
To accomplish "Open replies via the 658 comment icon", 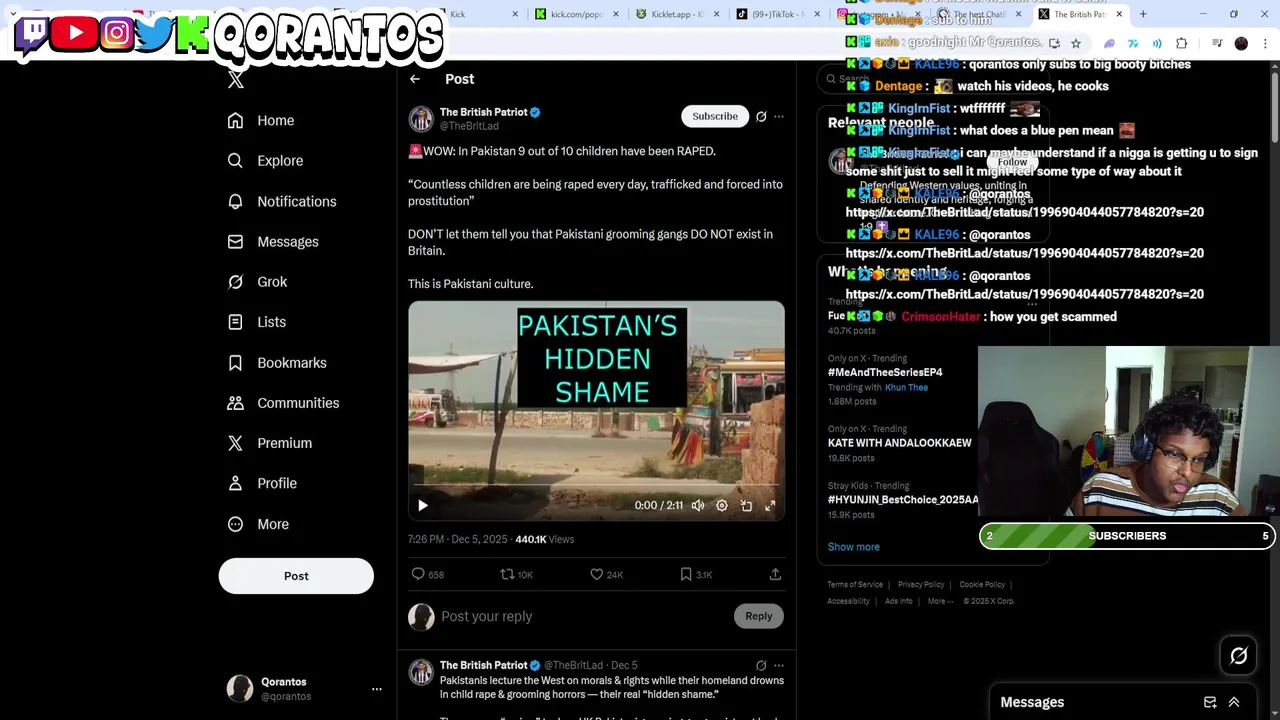I will click(x=427, y=574).
